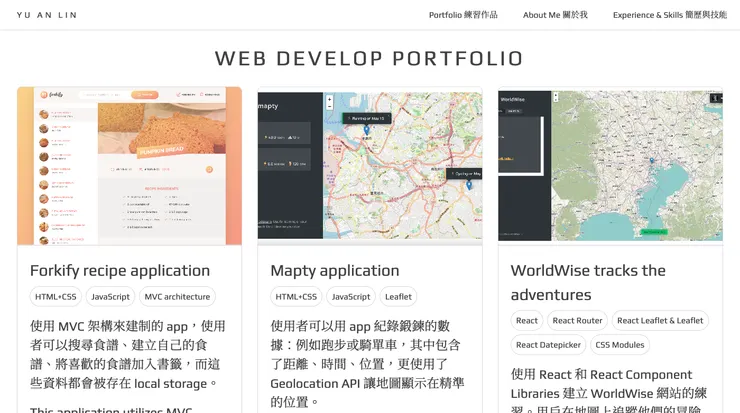Screen dimensions: 740x413
Task: Open Experience & Skills 簡歷與技能 menu item
Action: click(670, 15)
